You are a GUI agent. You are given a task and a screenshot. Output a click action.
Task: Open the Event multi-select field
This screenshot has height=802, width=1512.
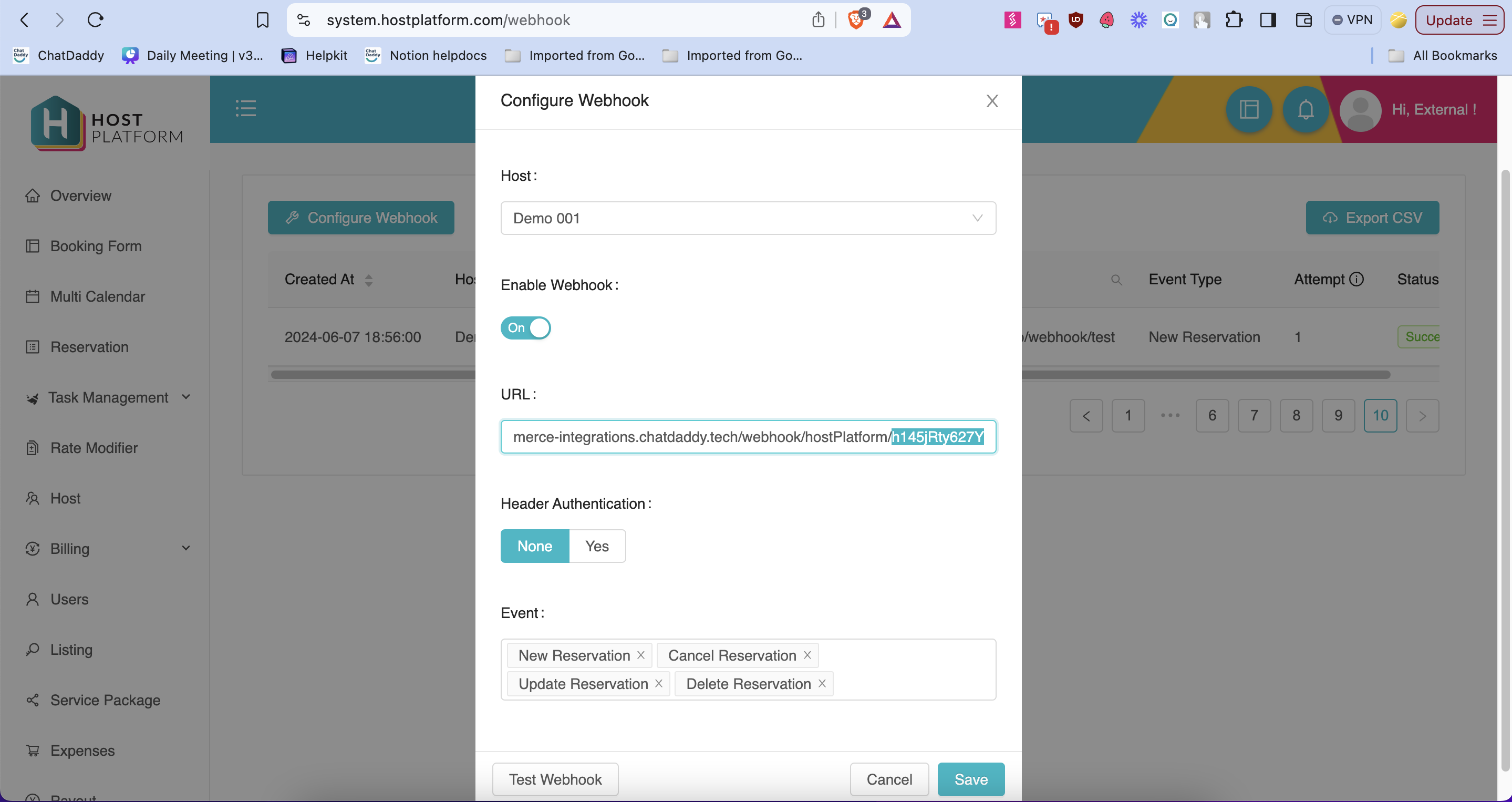click(748, 670)
